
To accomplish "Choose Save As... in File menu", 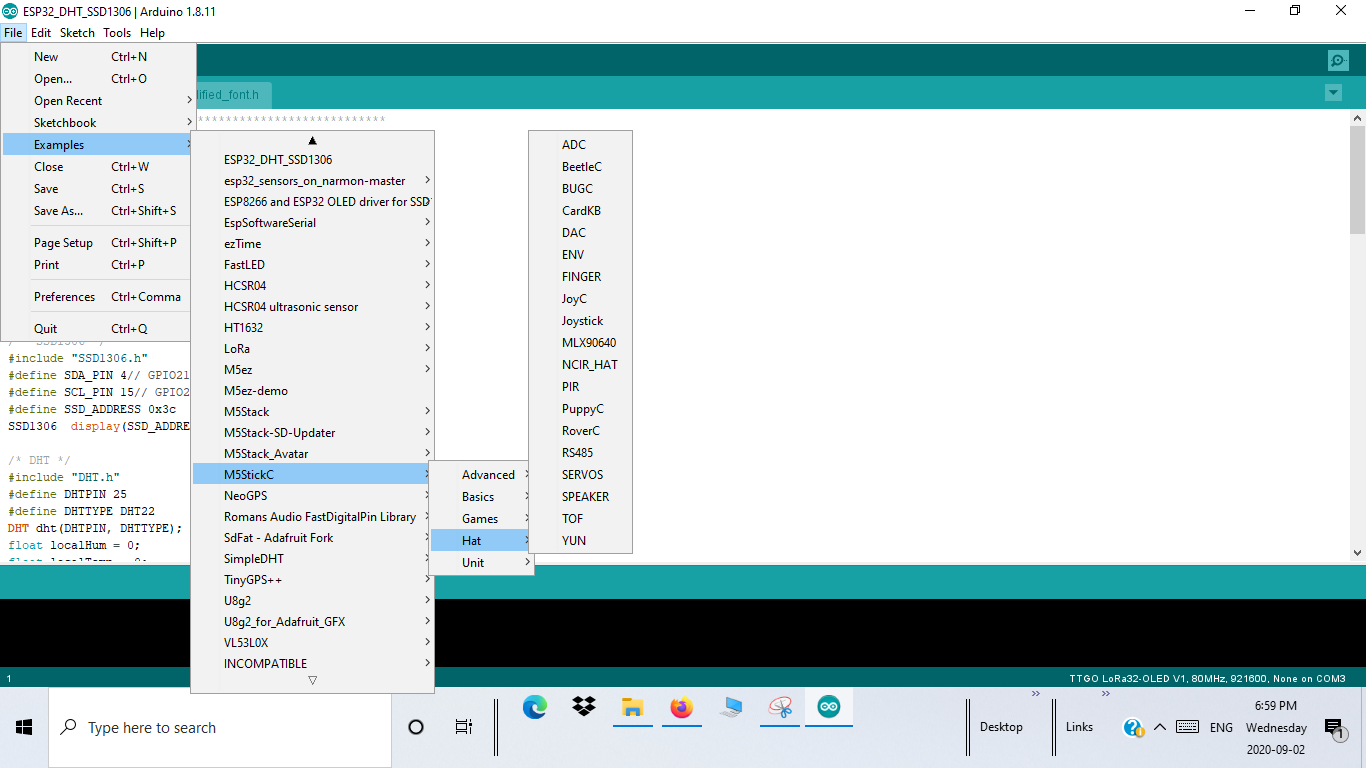I will pos(98,211).
